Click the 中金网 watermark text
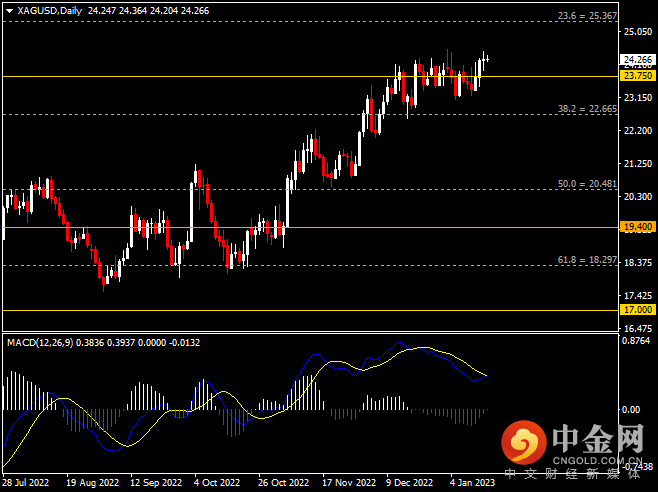The height and width of the screenshot is (492, 658). [596, 436]
